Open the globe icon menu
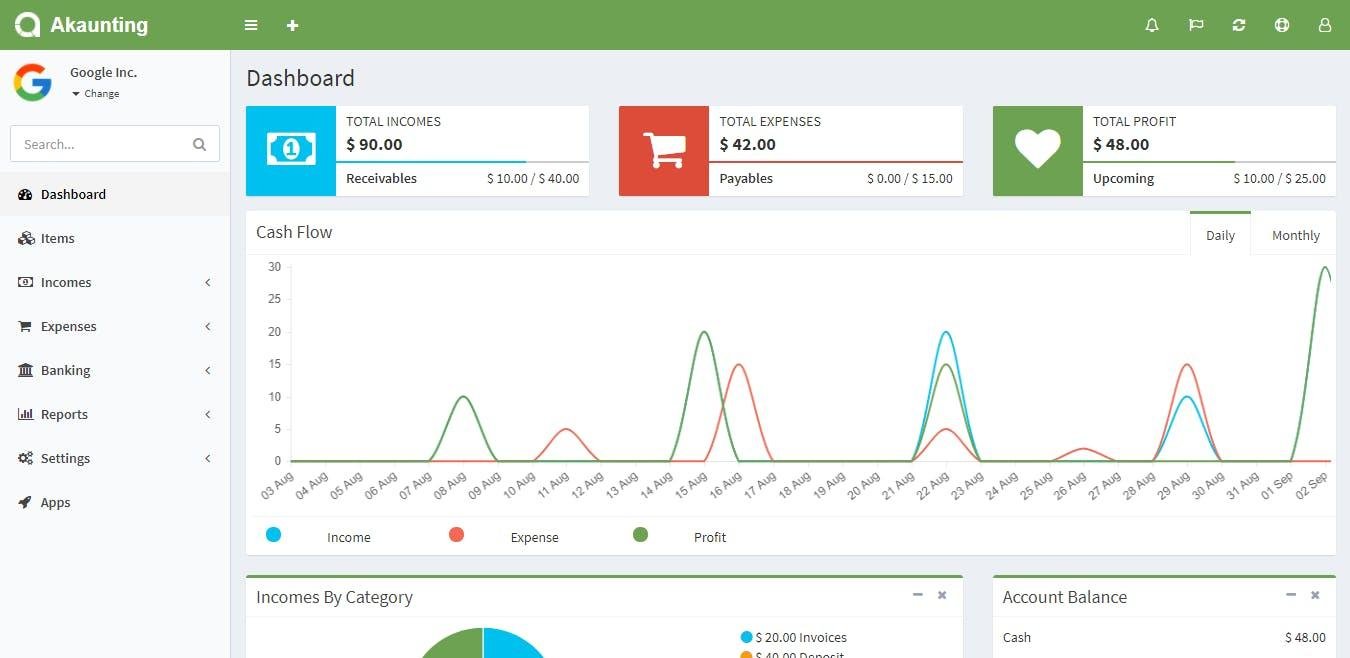Viewport: 1350px width, 658px height. pyautogui.click(x=1282, y=25)
